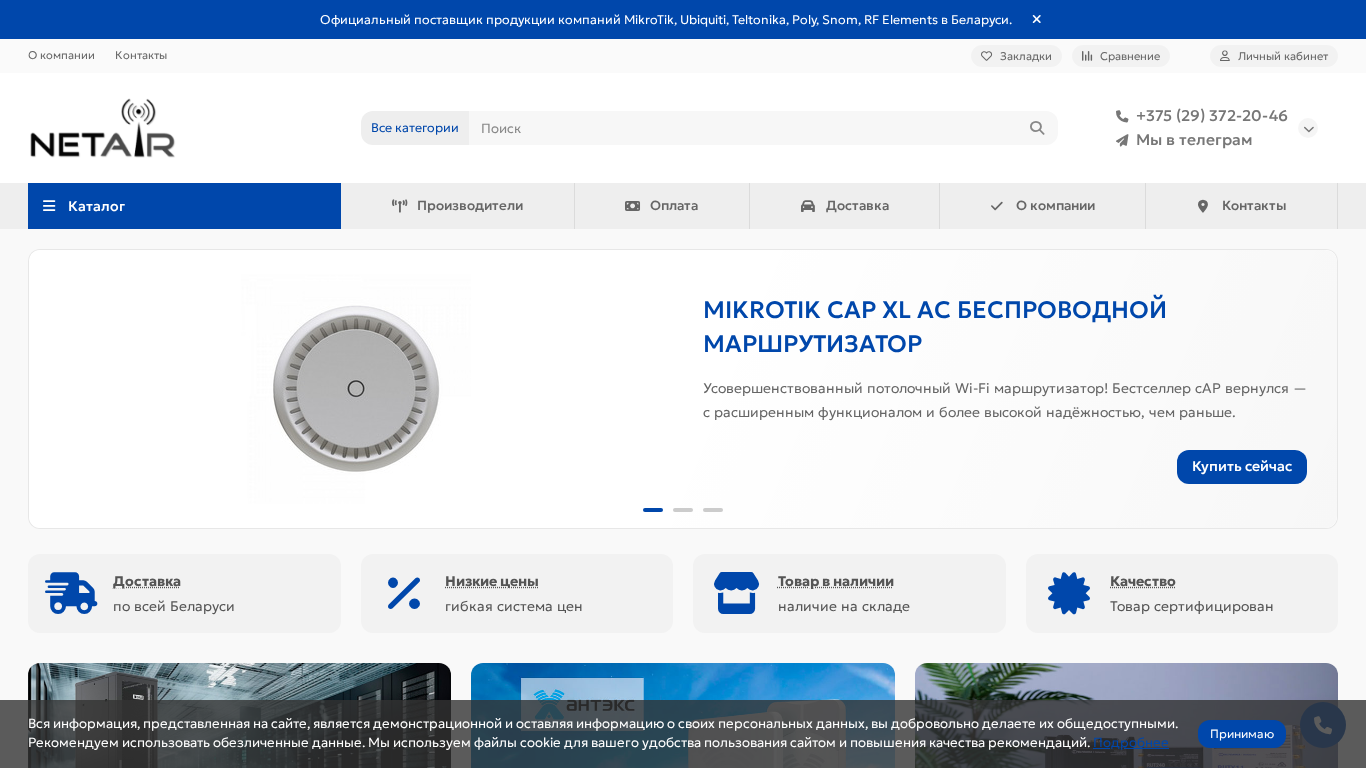Click the NETAIR logo
Viewport: 1366px width, 768px height.
pos(103,128)
